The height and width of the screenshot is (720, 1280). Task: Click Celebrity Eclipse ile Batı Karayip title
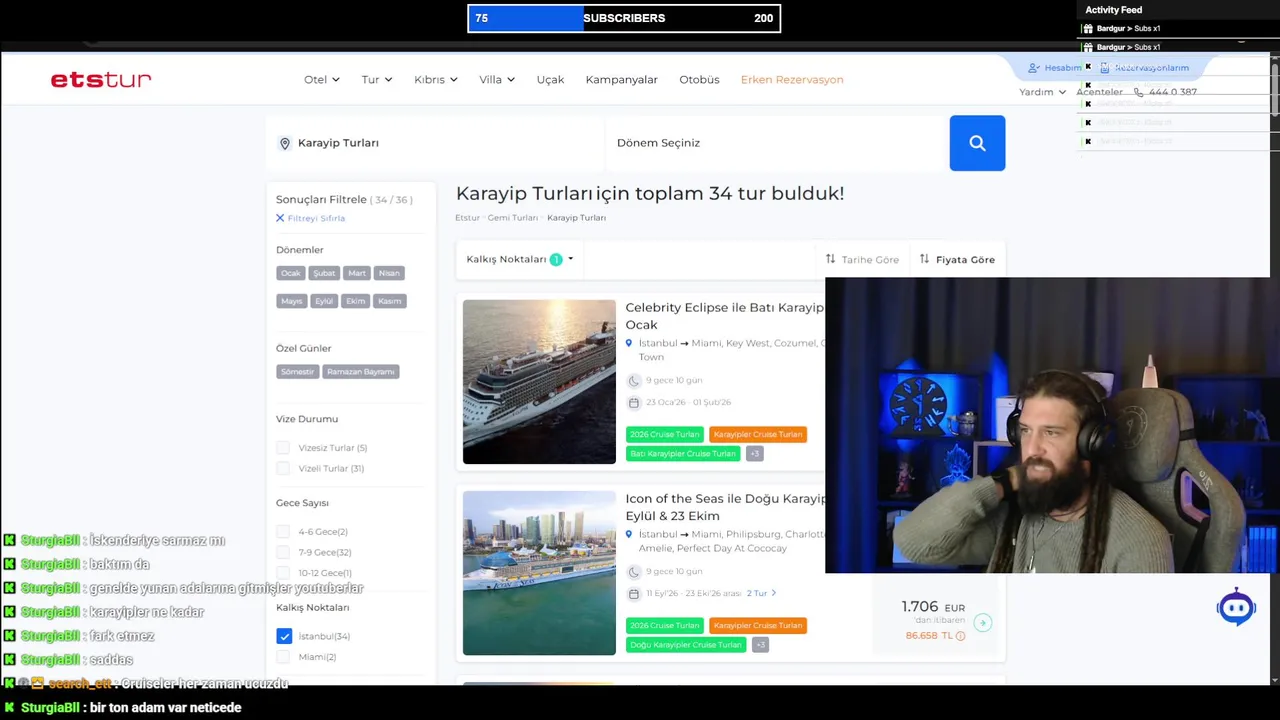pyautogui.click(x=725, y=316)
